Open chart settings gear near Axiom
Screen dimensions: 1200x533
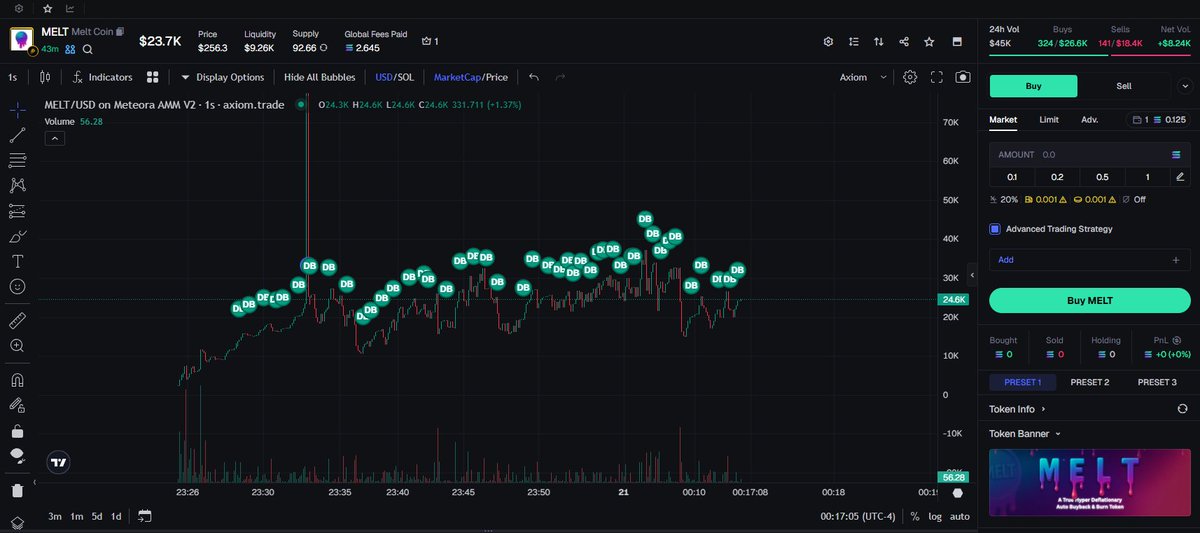pyautogui.click(x=910, y=77)
